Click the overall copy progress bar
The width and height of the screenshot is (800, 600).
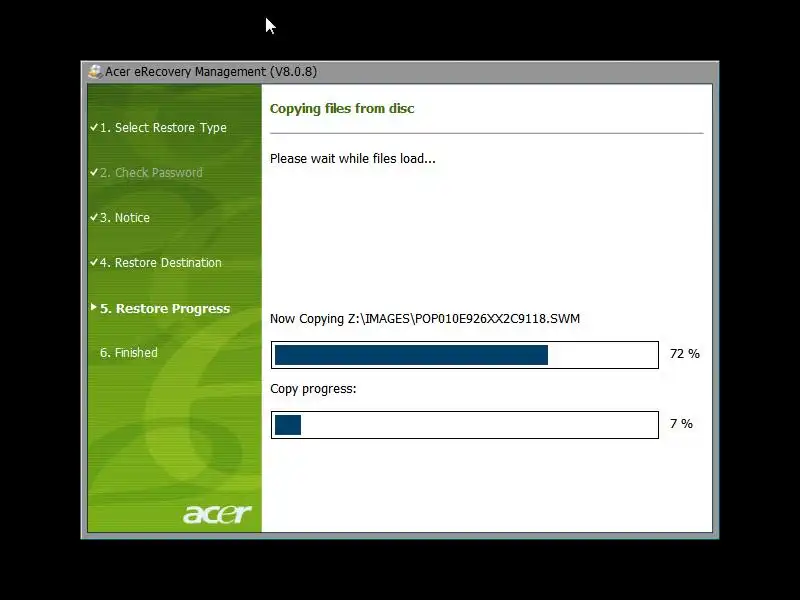(x=465, y=425)
